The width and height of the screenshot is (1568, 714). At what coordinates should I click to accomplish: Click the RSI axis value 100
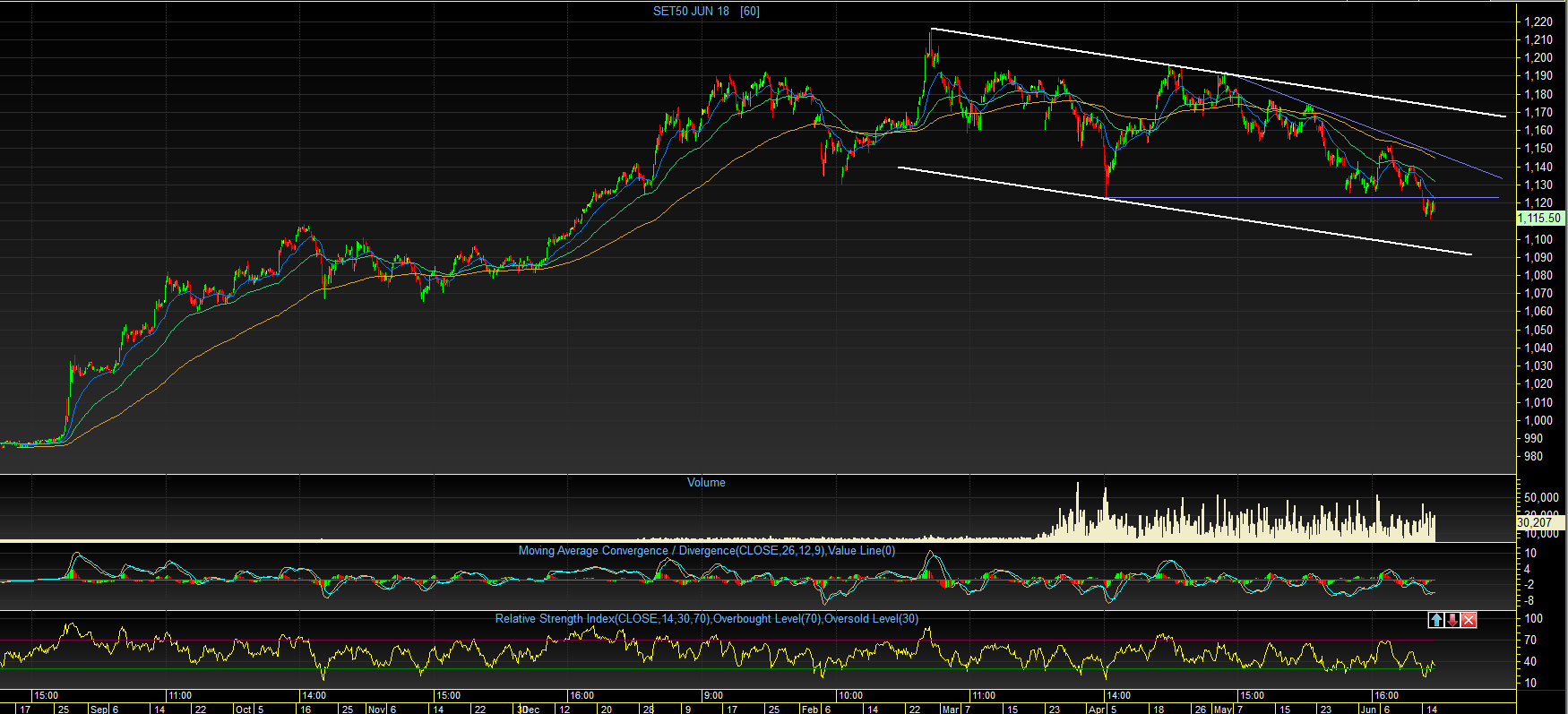pos(1534,618)
